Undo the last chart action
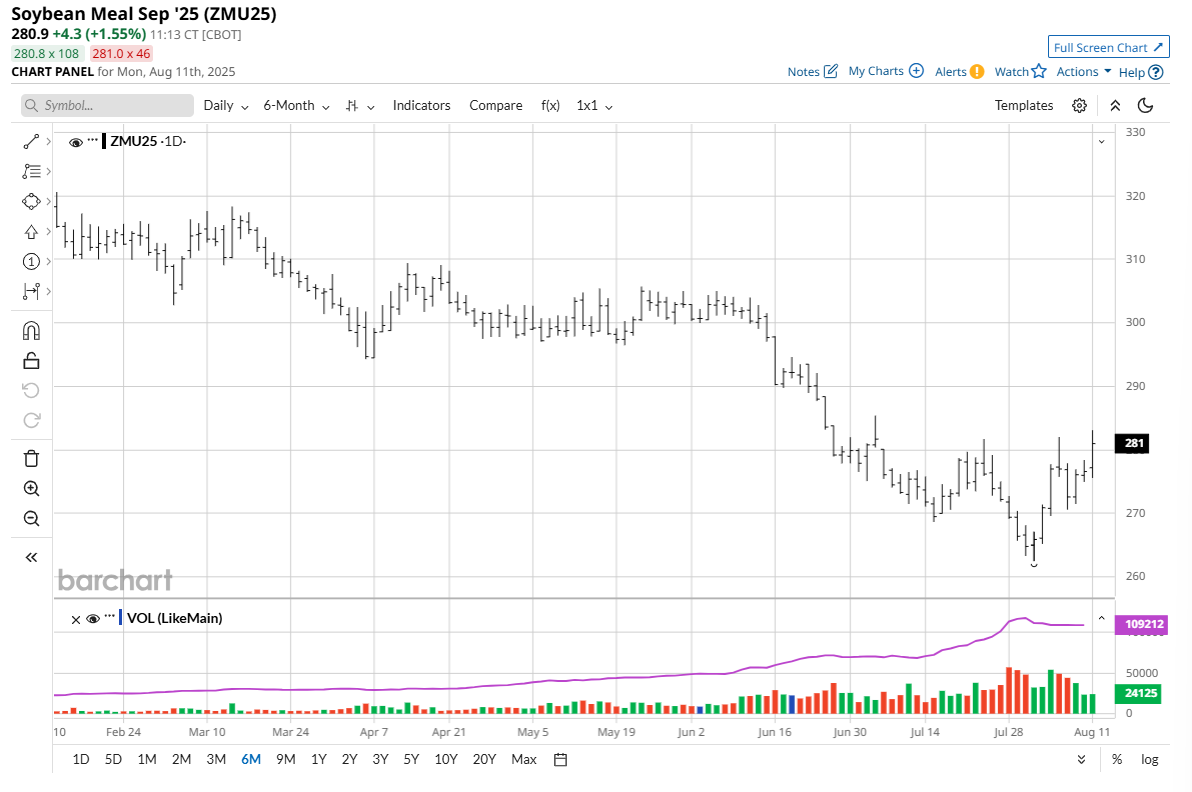 31,391
